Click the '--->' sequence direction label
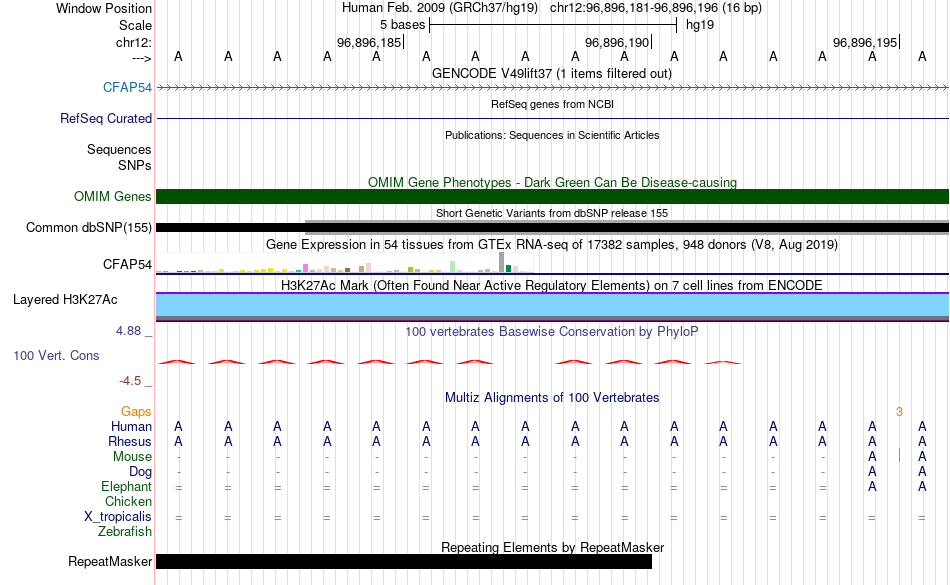This screenshot has width=950, height=585. click(x=142, y=58)
